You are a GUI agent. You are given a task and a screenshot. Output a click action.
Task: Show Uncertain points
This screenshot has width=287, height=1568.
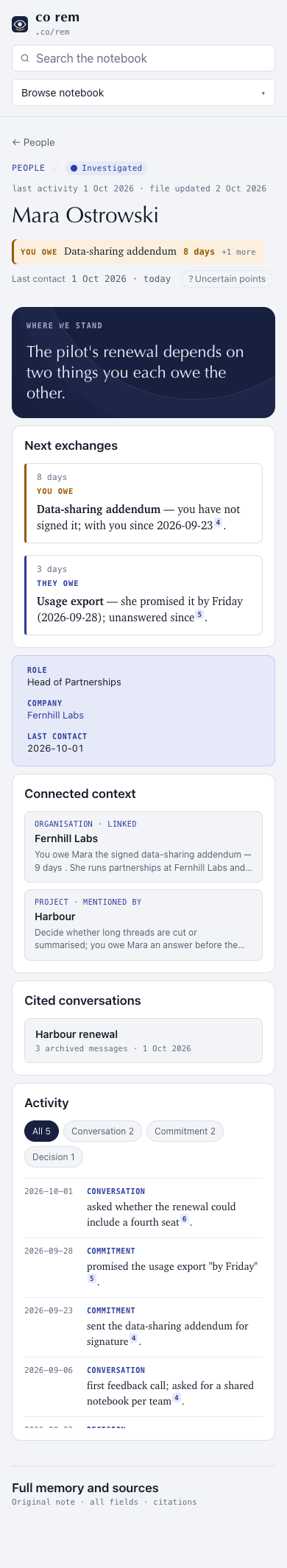click(227, 279)
